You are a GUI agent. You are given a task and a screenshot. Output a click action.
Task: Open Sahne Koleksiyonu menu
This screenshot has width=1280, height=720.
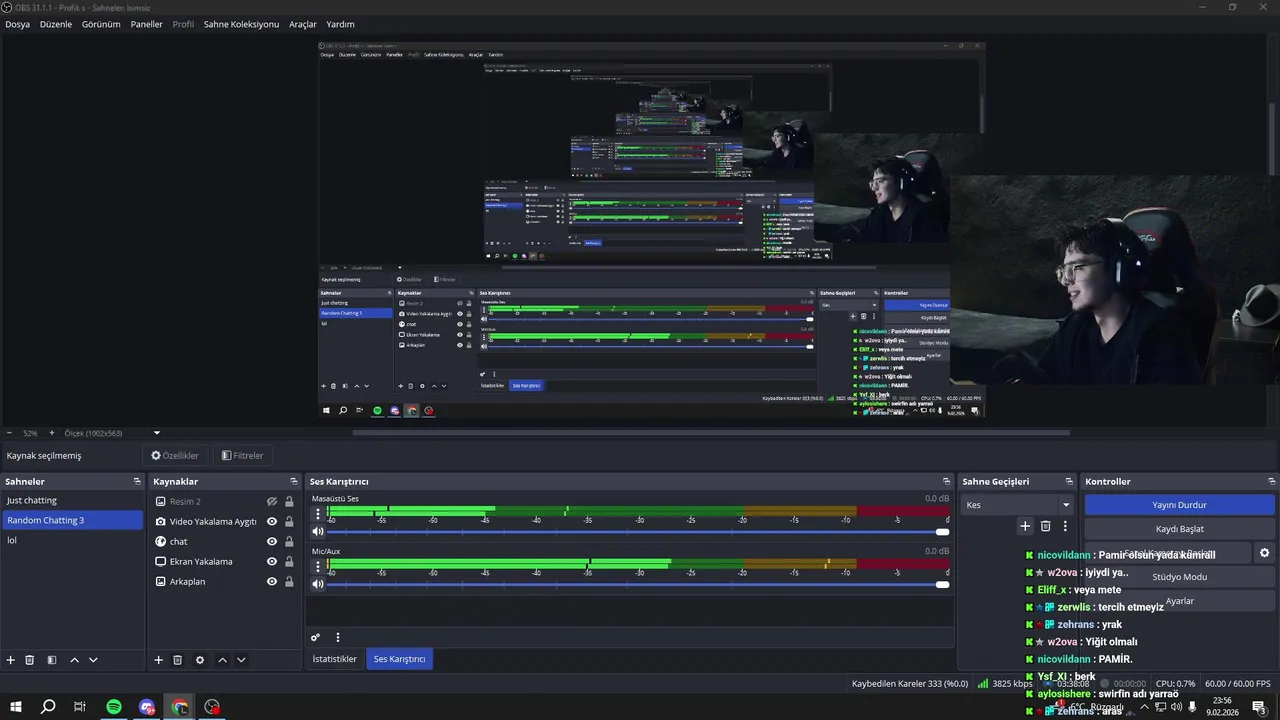point(241,24)
